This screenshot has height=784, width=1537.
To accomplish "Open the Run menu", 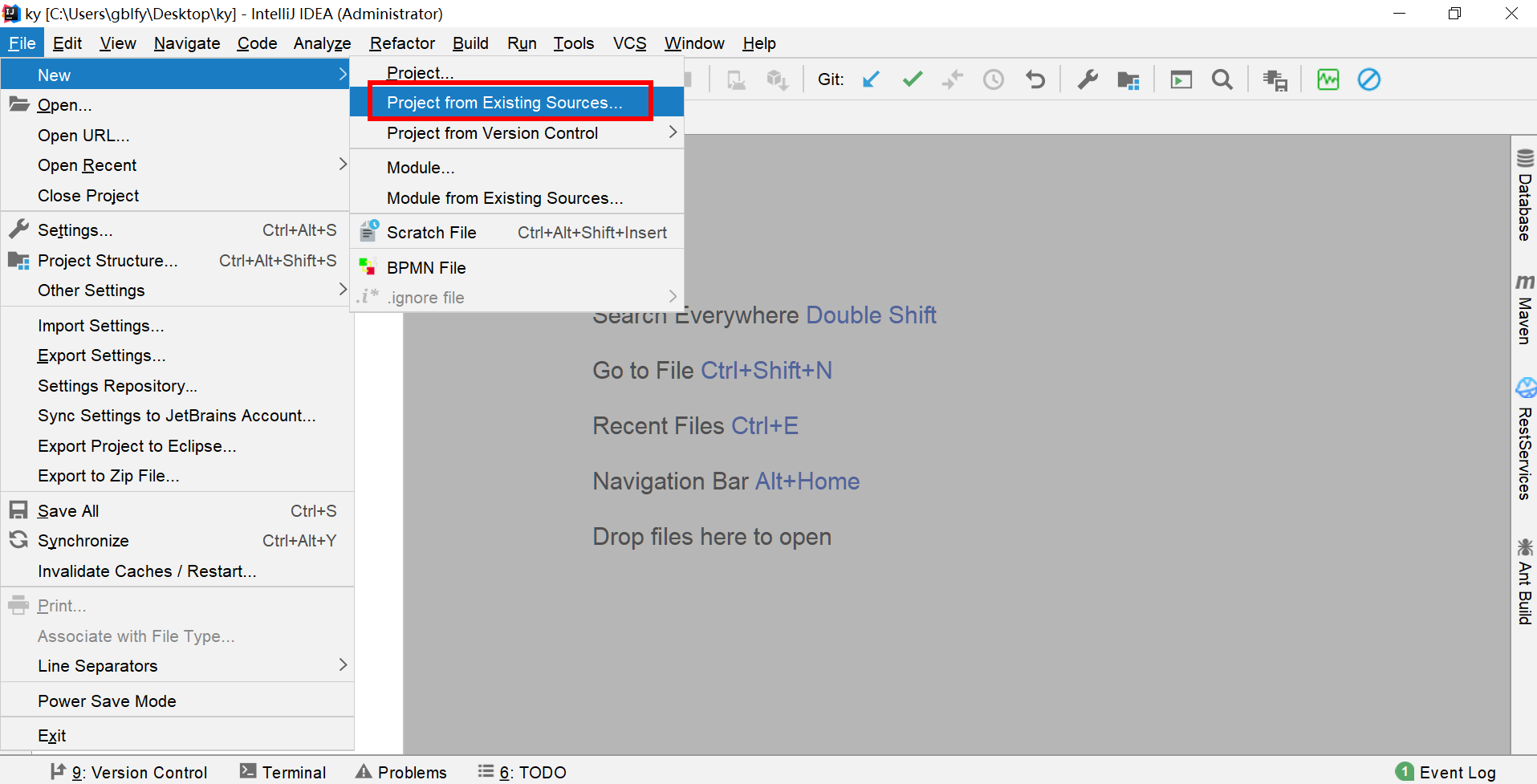I will click(x=522, y=43).
